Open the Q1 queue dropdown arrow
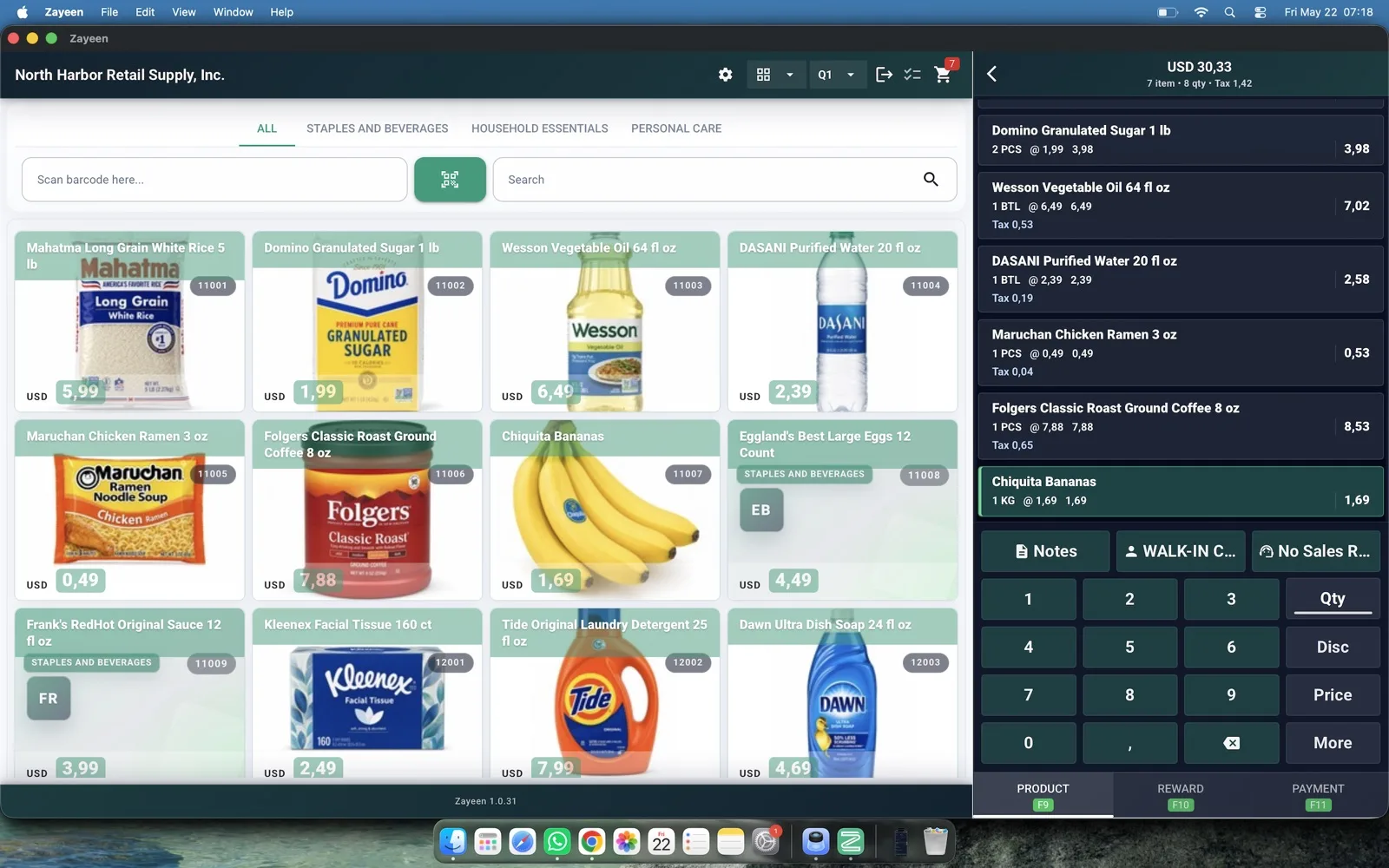Screen dimensions: 1389x868 851,75
